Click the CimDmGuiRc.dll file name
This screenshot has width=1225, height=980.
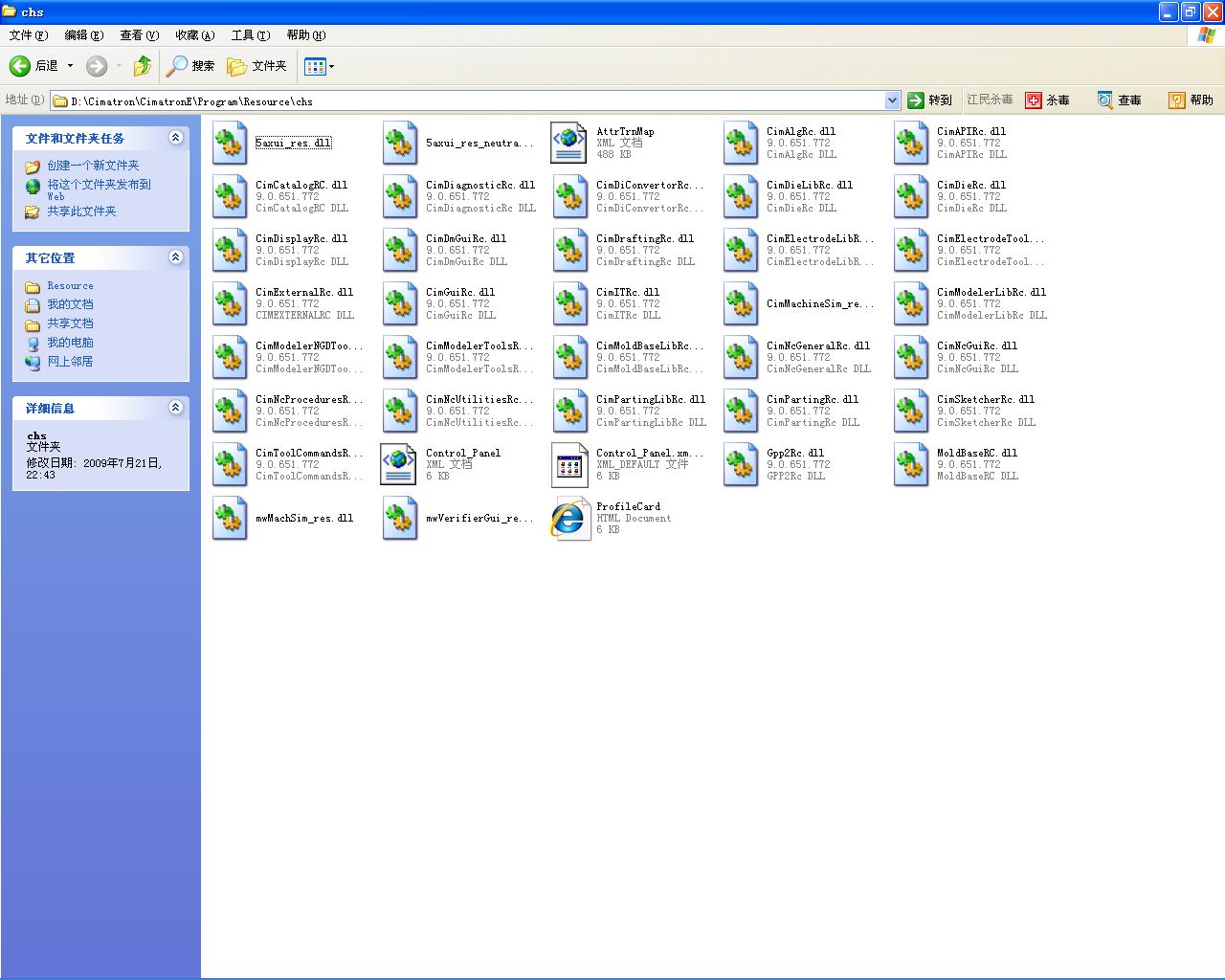point(466,239)
